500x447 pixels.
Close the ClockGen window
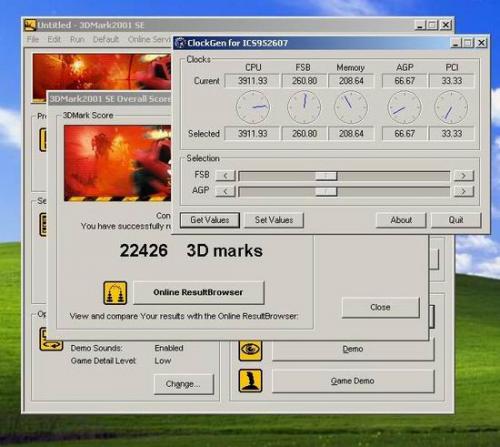pos(481,43)
